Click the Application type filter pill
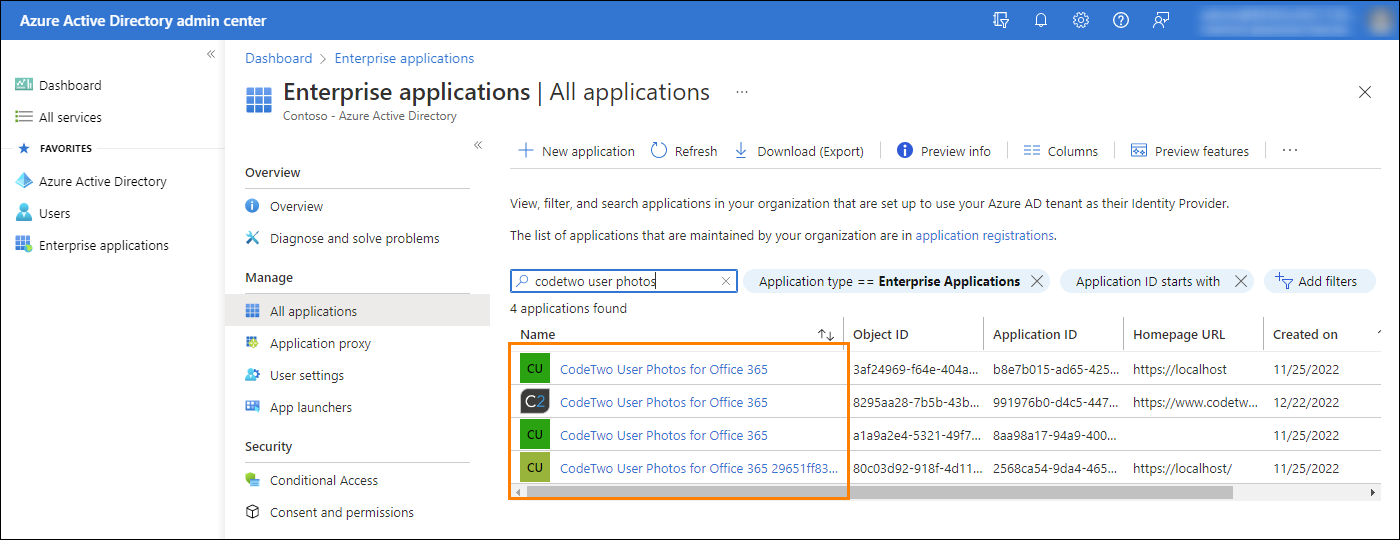This screenshot has width=1400, height=540. [x=897, y=281]
